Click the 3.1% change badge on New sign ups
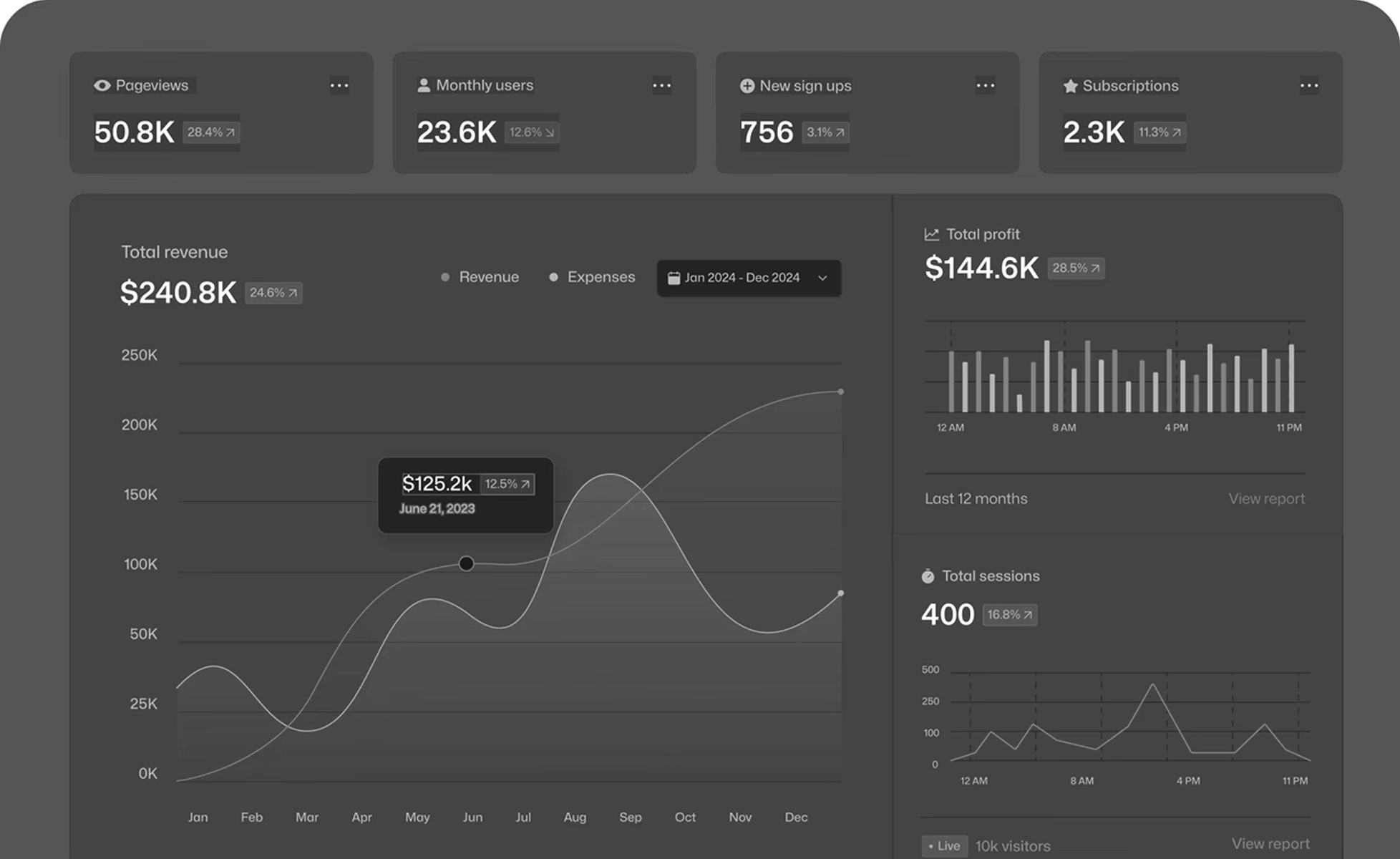The image size is (1400, 859). (x=825, y=132)
